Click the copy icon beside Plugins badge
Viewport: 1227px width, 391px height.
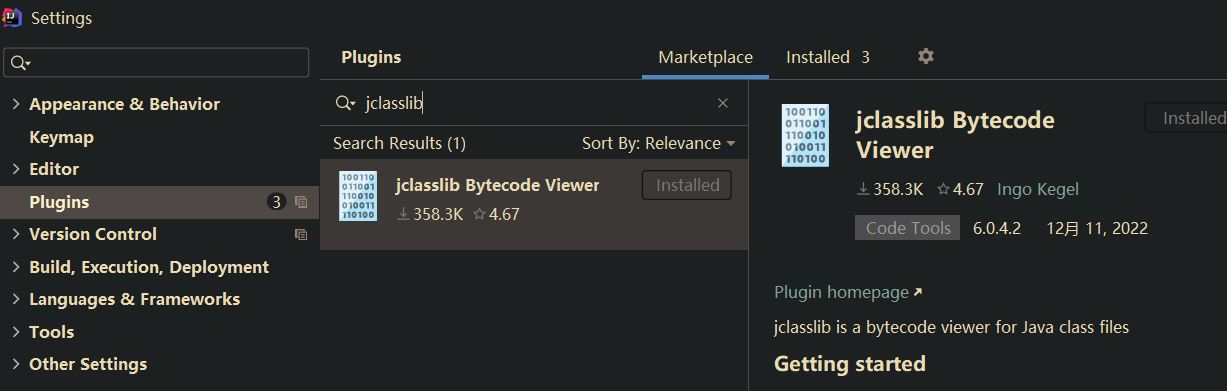[301, 202]
